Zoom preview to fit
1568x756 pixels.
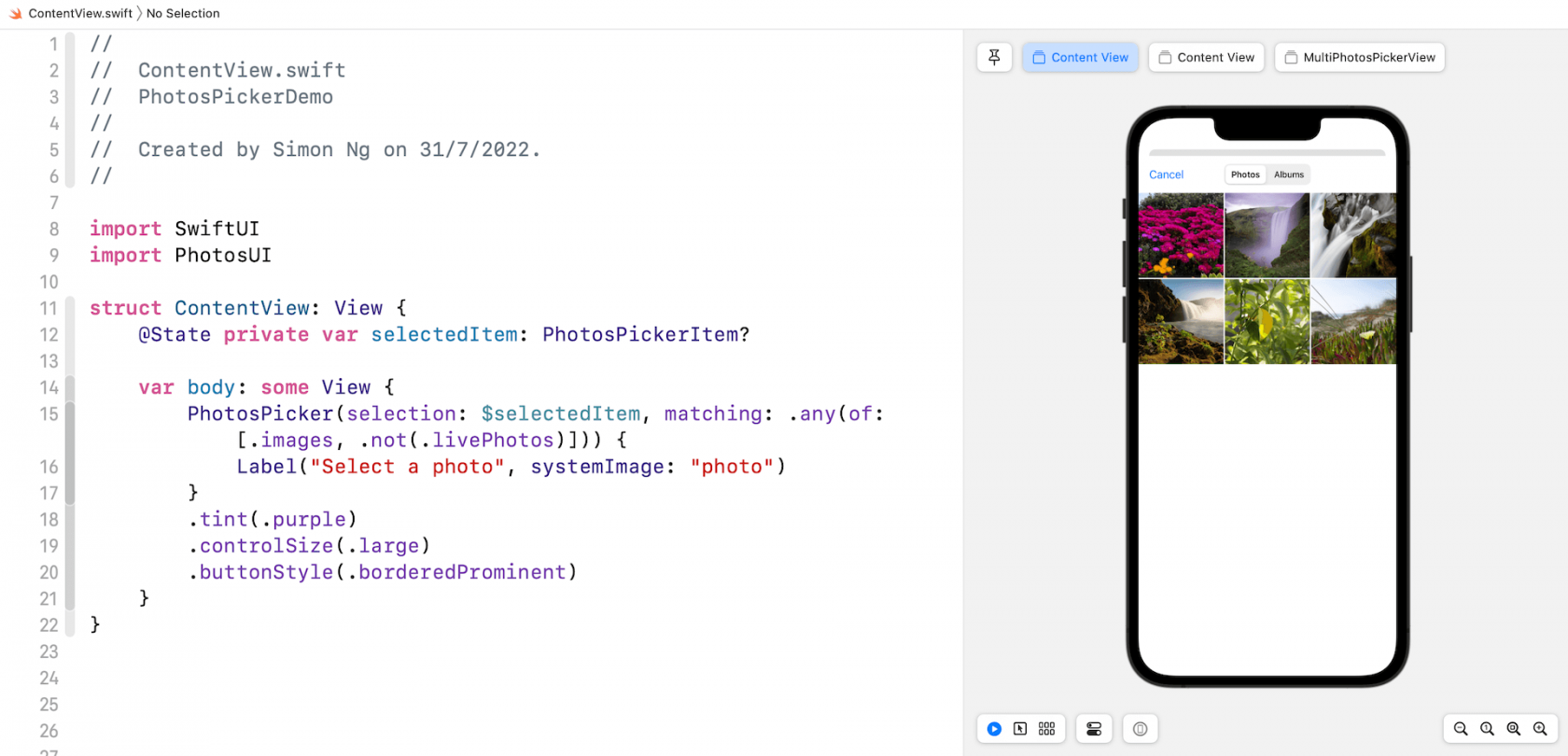tap(1513, 729)
